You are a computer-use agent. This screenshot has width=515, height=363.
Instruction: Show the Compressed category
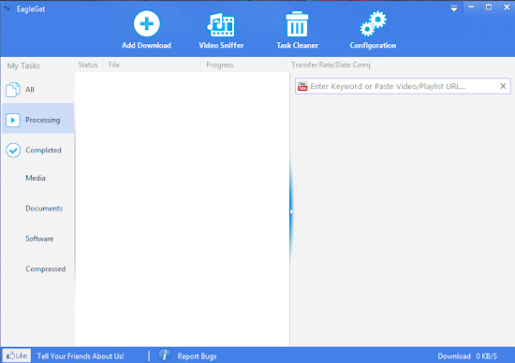[45, 269]
